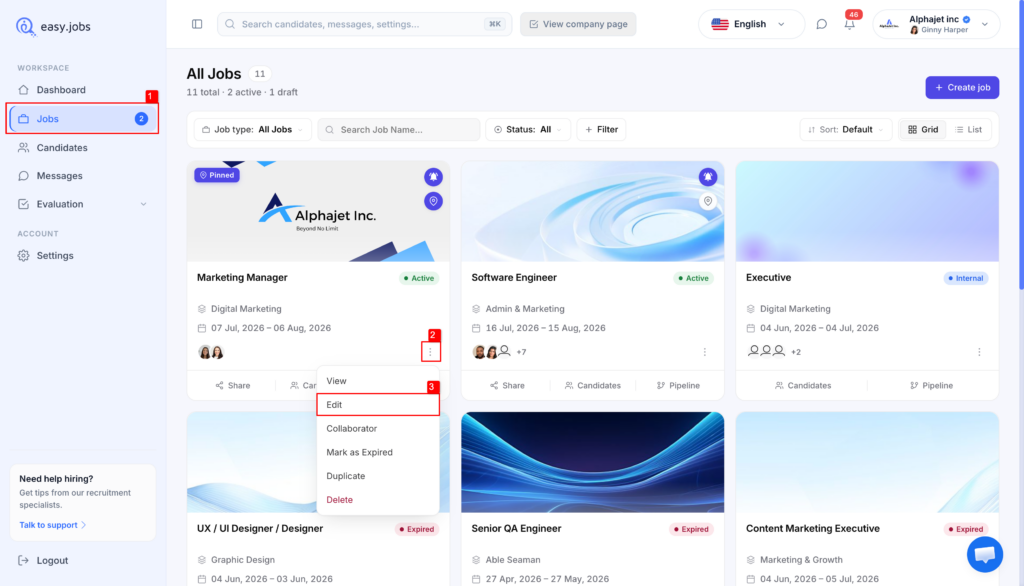Select Delete from the context menu

point(378,500)
